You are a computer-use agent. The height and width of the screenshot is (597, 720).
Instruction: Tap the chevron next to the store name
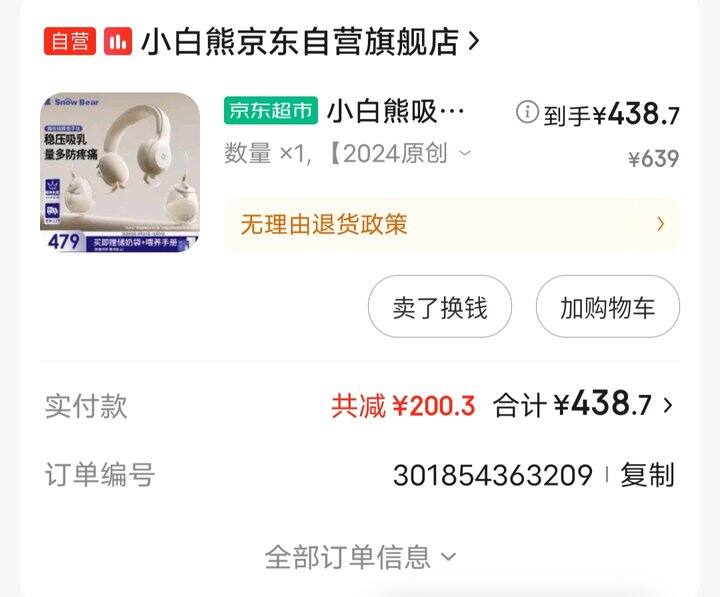[474, 41]
